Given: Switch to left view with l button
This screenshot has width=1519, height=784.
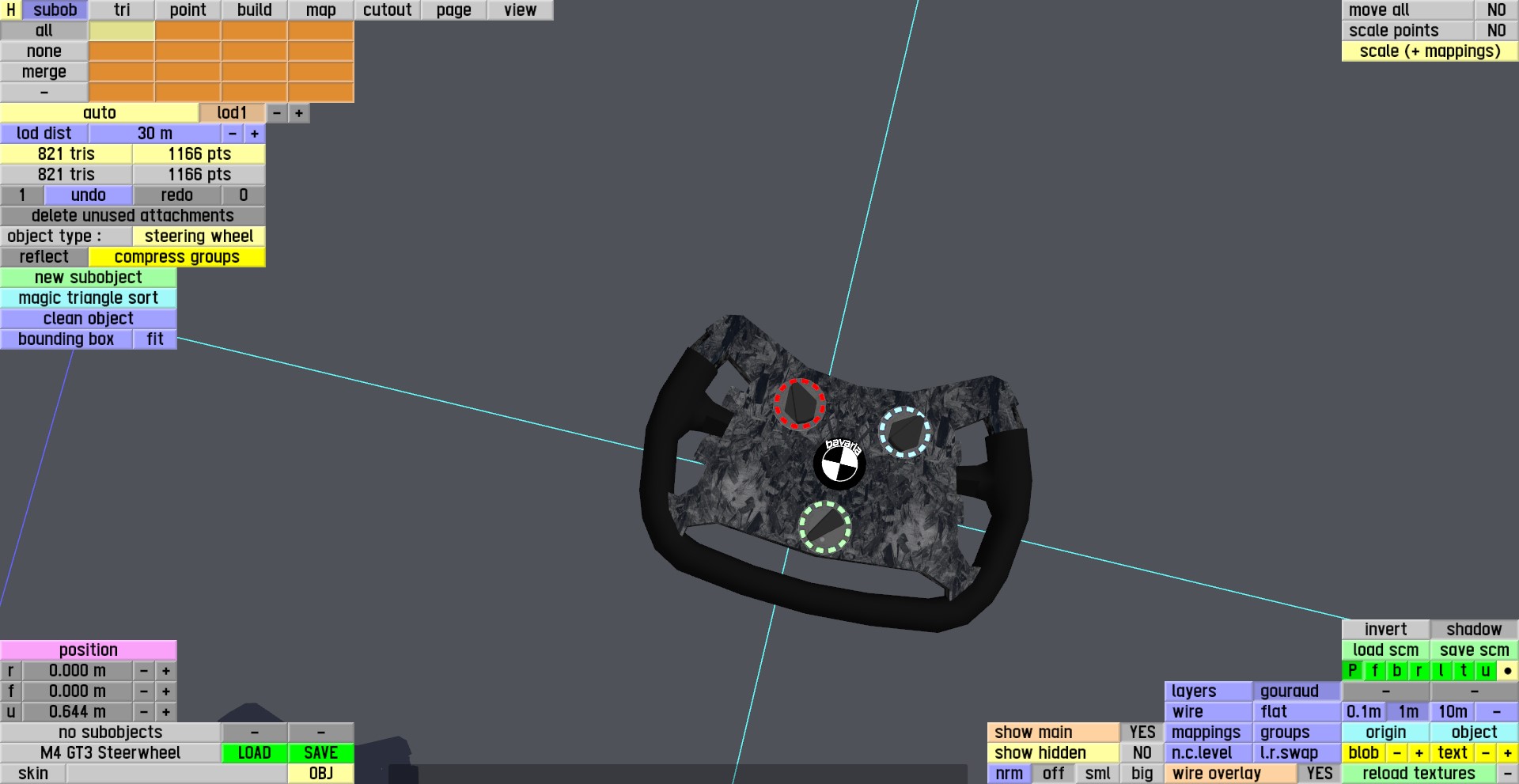Looking at the screenshot, I should coord(1441,671).
